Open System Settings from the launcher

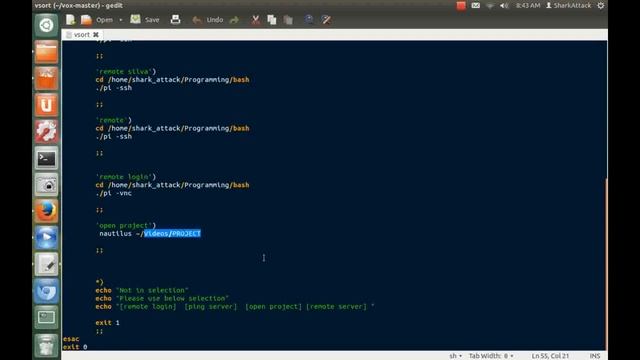pos(46,131)
